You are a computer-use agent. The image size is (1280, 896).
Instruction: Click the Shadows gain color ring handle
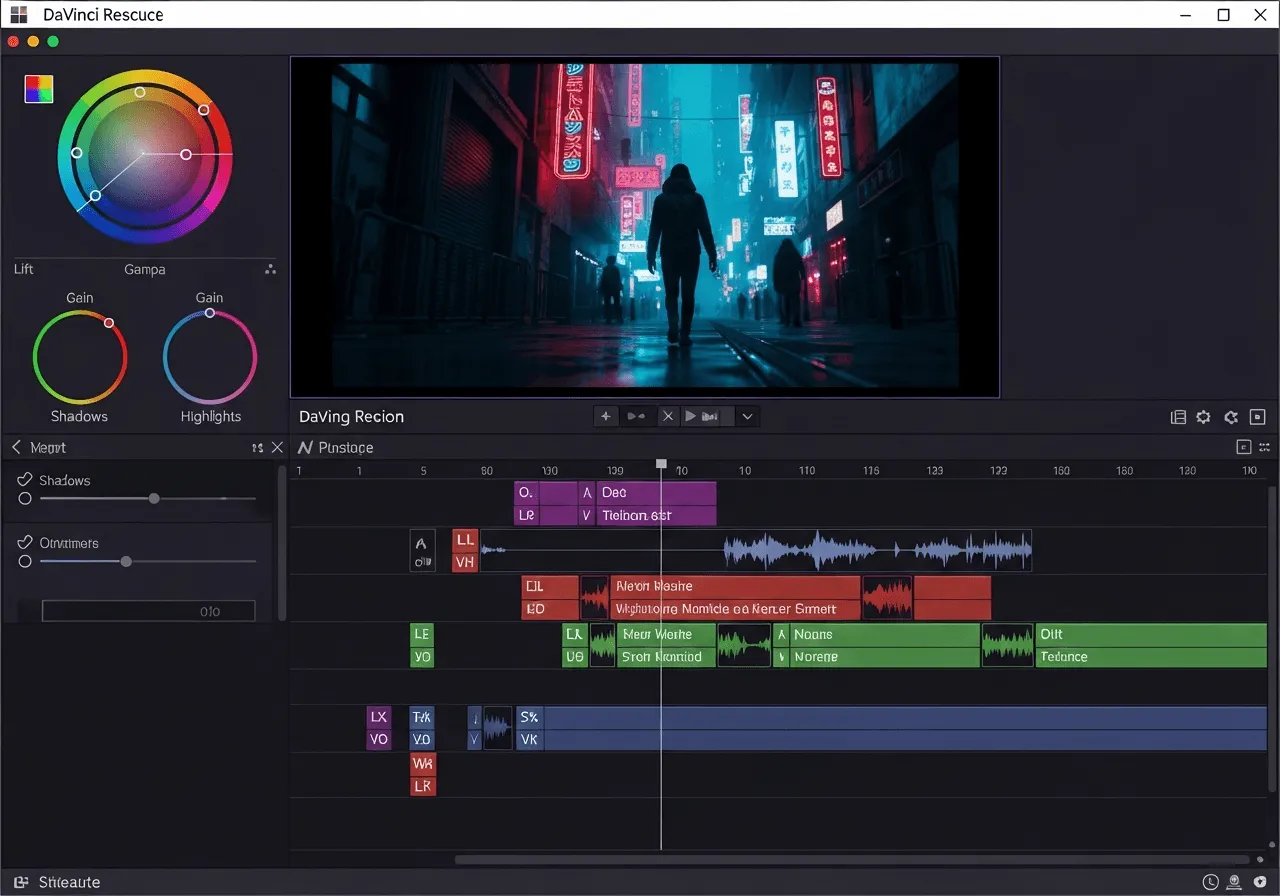[109, 323]
